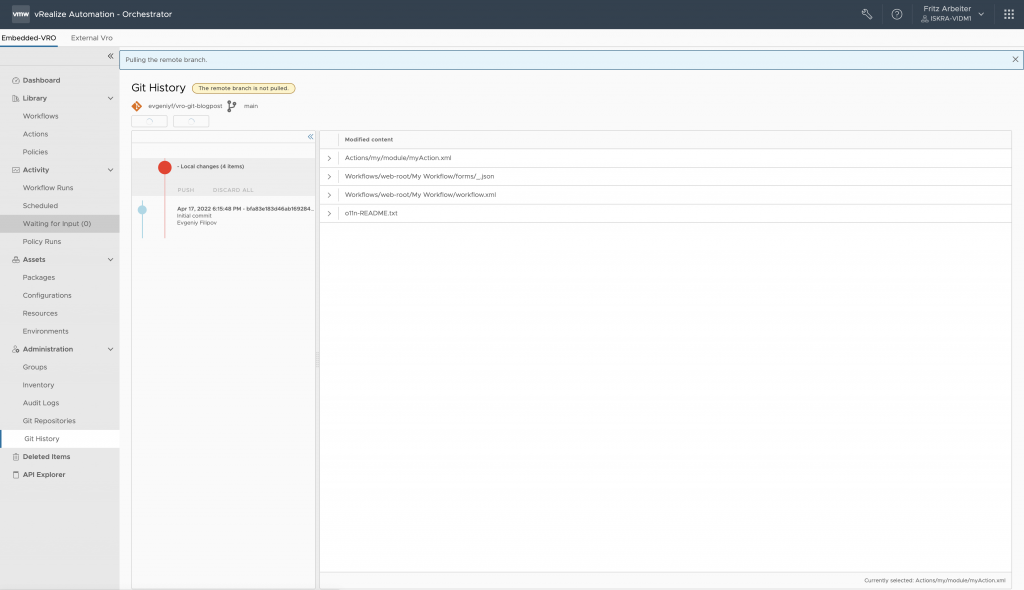Select the Initial commit entry in history
Screen dimensions: 1024x590
point(240,215)
